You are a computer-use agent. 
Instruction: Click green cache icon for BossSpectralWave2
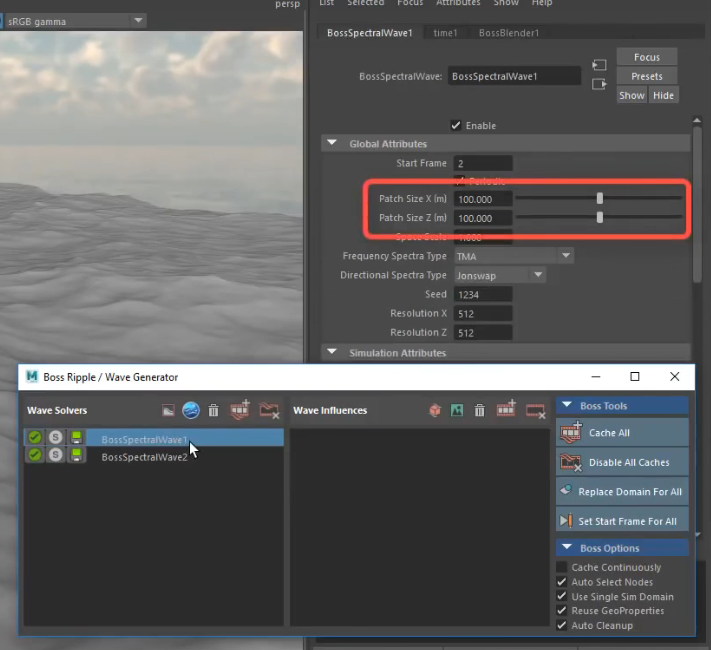coord(76,455)
